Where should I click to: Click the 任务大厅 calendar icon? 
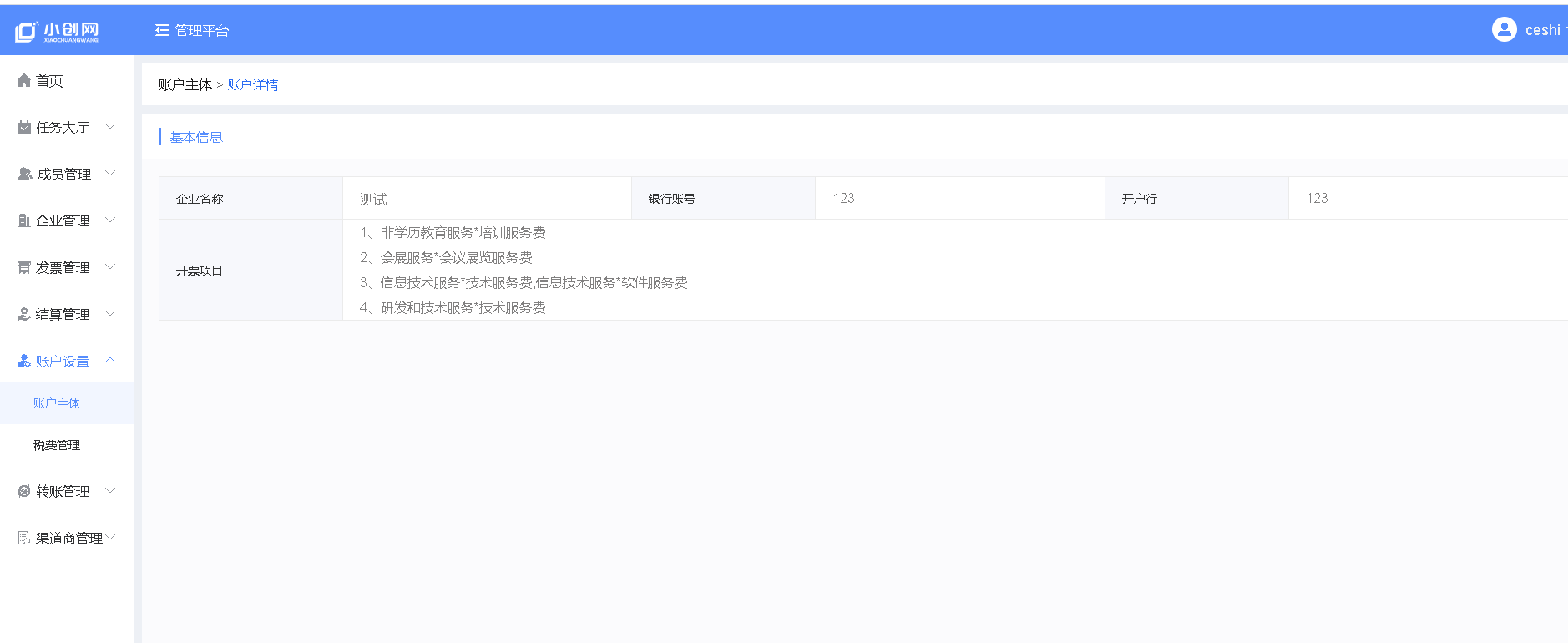(x=24, y=128)
